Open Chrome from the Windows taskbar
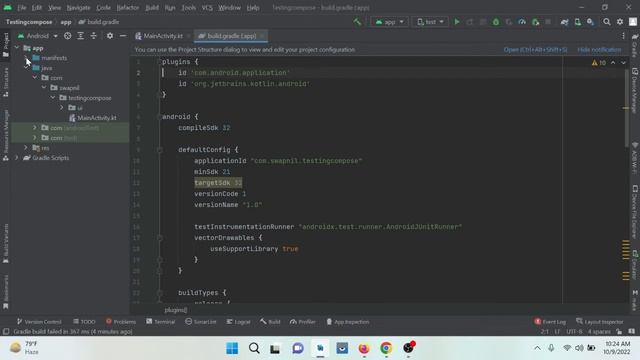 tap(386, 348)
